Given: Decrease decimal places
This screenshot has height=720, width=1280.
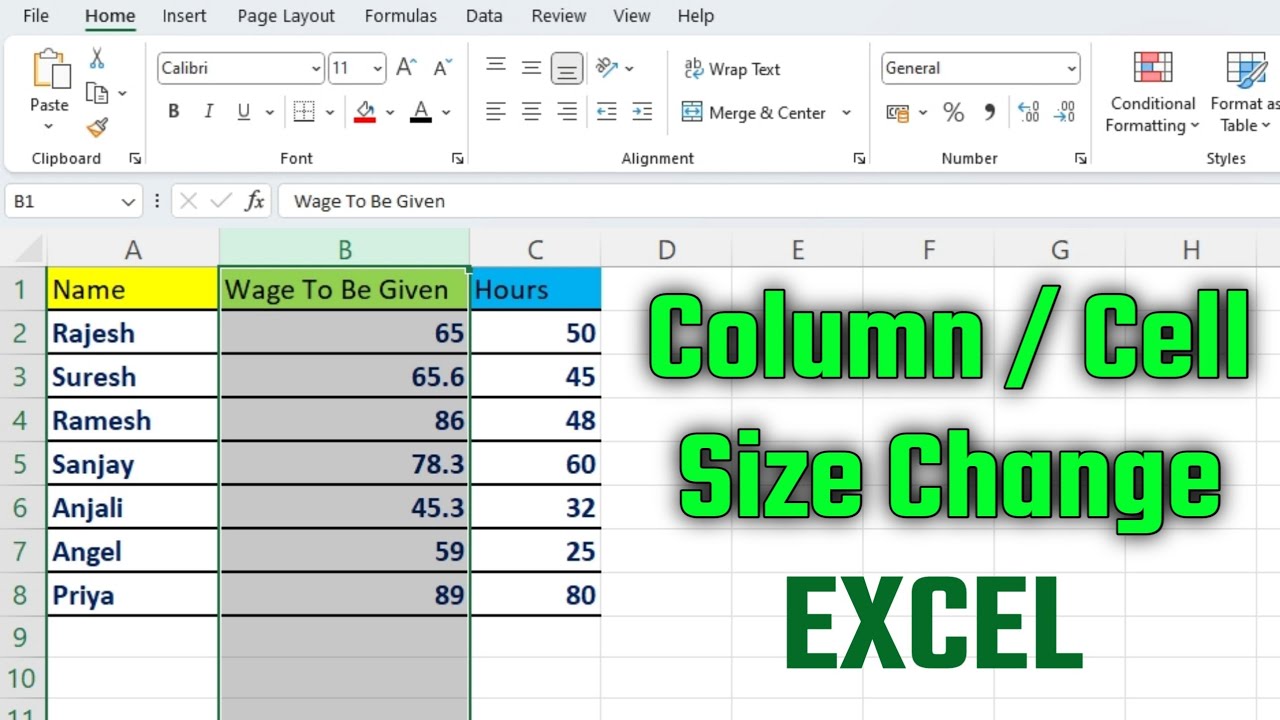Looking at the screenshot, I should [x=1064, y=113].
